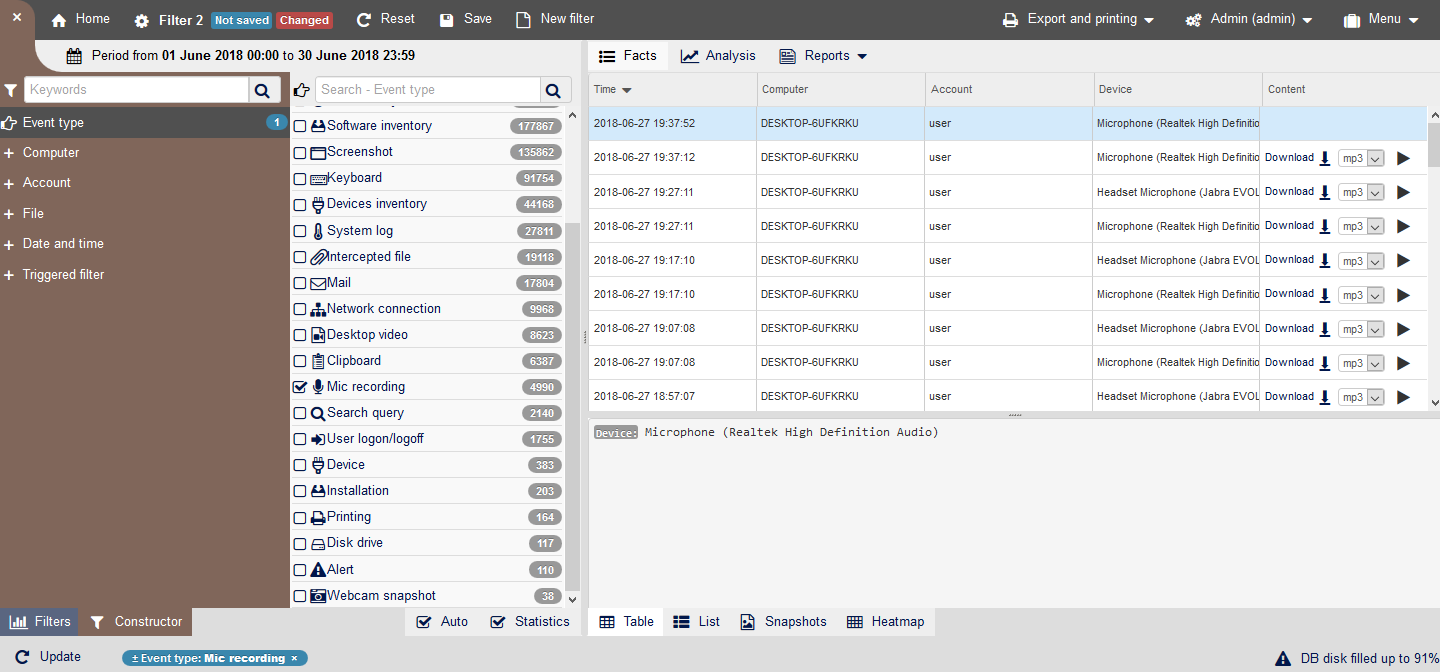
Task: Click inside the Keywords input field
Action: coord(136,90)
